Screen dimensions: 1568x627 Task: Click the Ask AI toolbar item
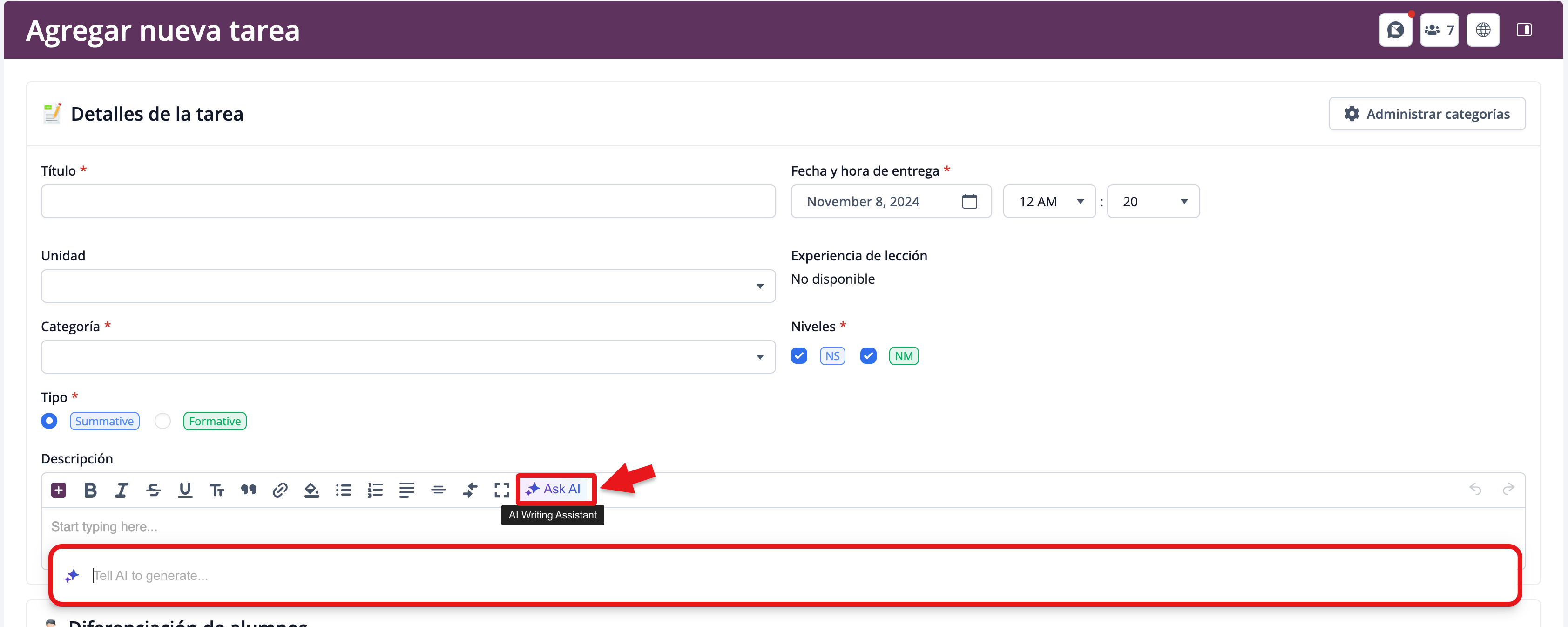(x=554, y=489)
